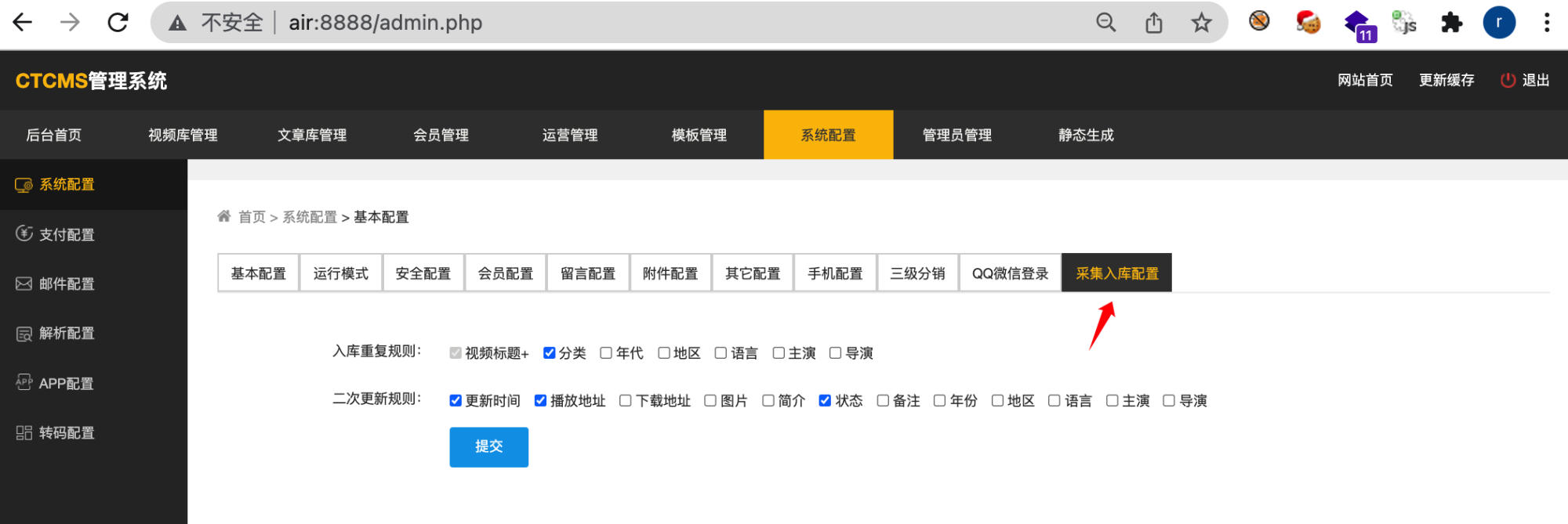
Task: Go back with the browser back arrow
Action: point(23,22)
